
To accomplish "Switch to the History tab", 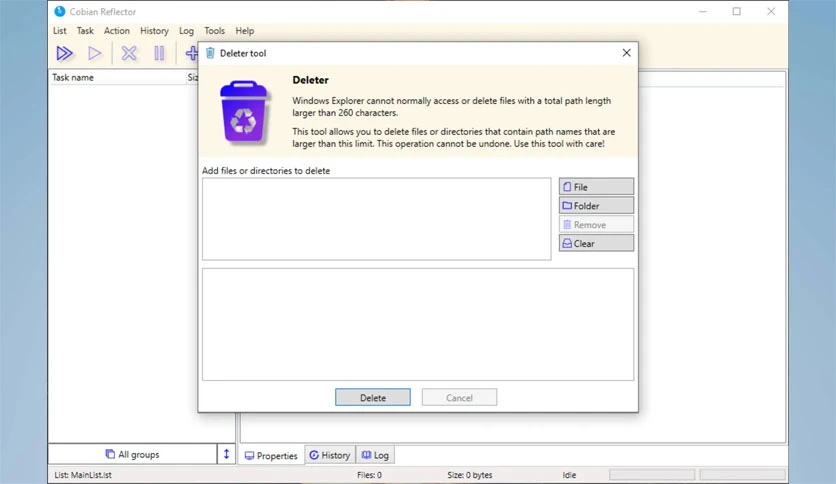I will pyautogui.click(x=330, y=455).
